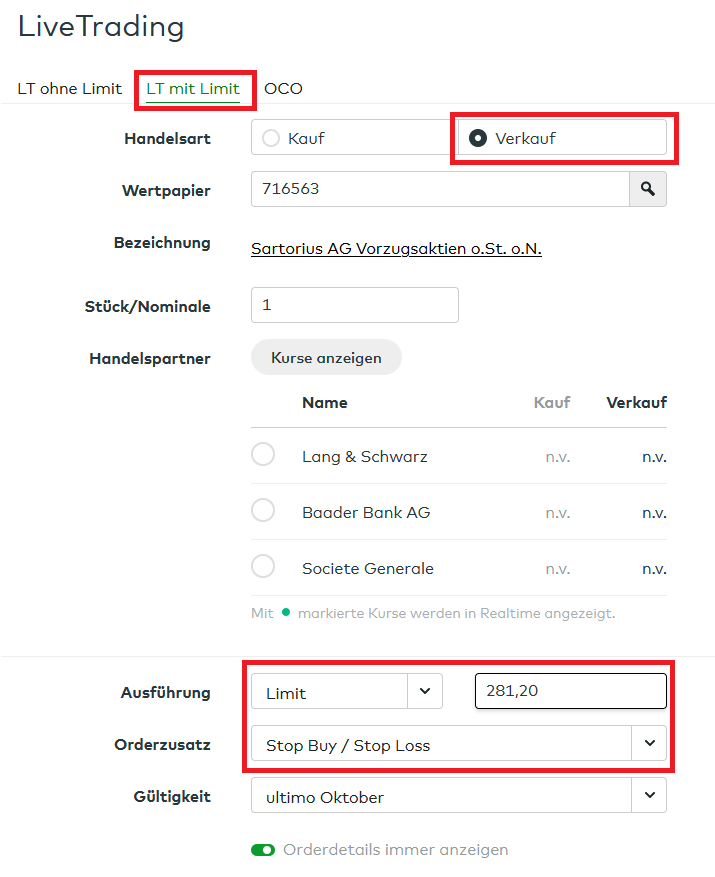Choose Lang & Schwarz as trading partner

pyautogui.click(x=263, y=455)
